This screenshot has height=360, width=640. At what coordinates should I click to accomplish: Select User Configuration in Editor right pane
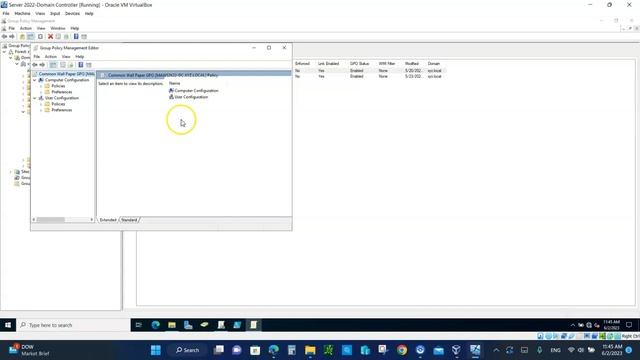(188, 97)
